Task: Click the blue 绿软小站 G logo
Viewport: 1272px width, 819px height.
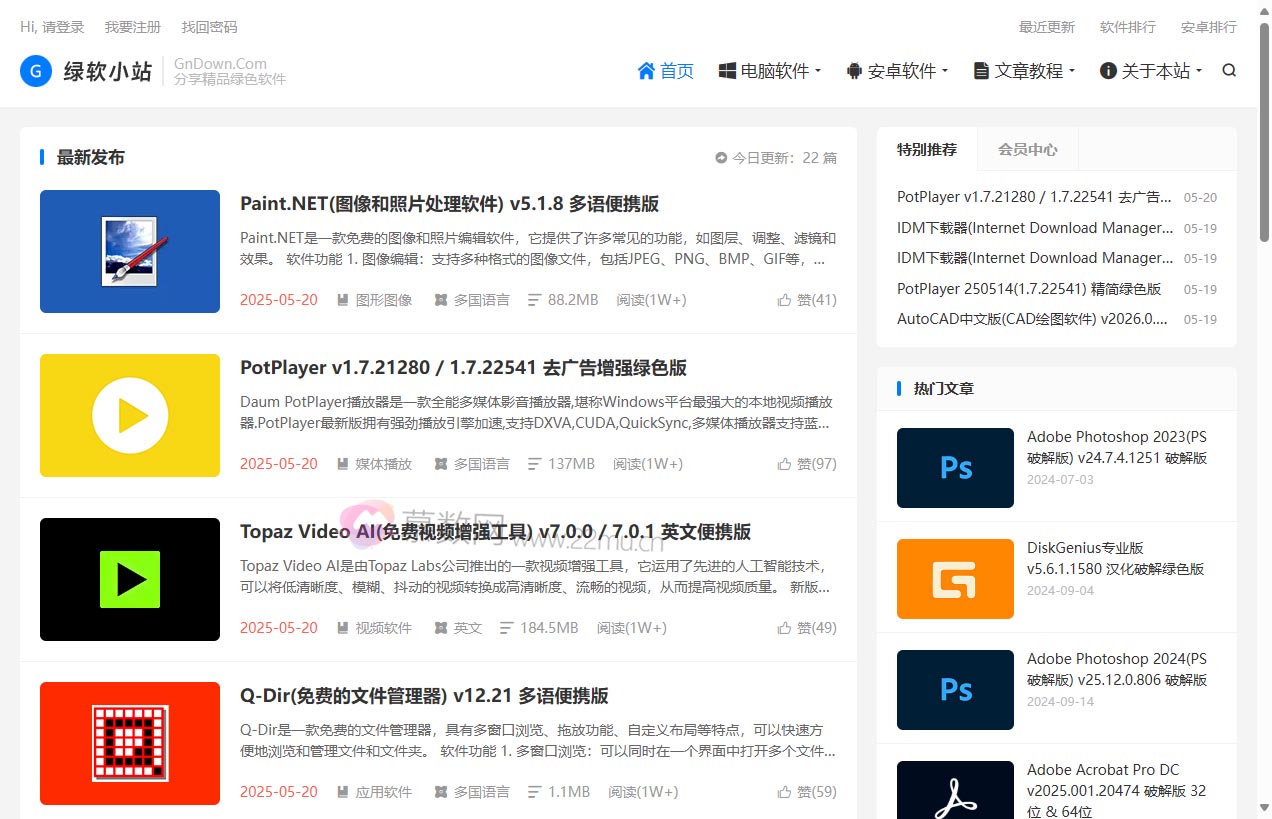Action: [x=35, y=71]
